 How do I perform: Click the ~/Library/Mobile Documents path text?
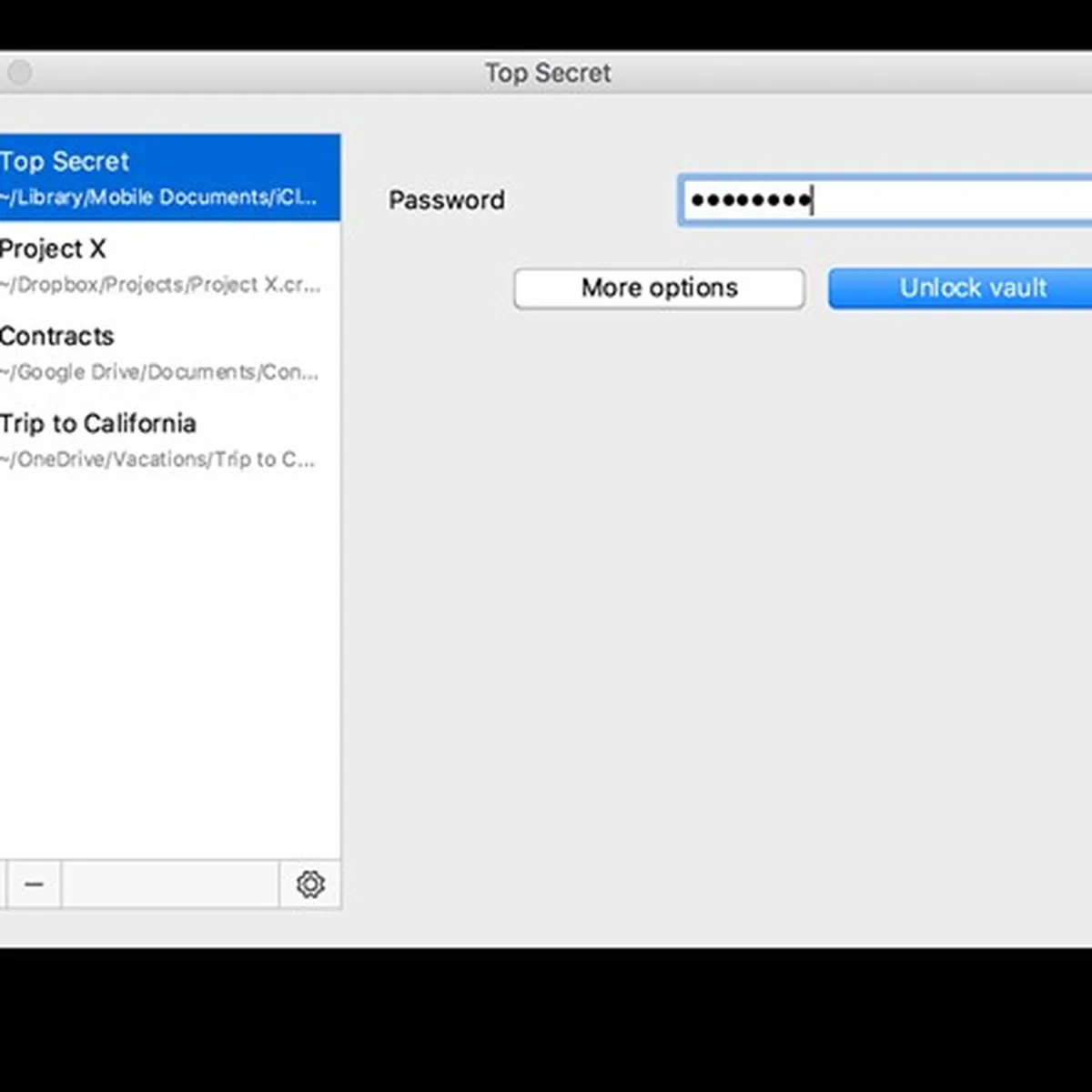[159, 197]
